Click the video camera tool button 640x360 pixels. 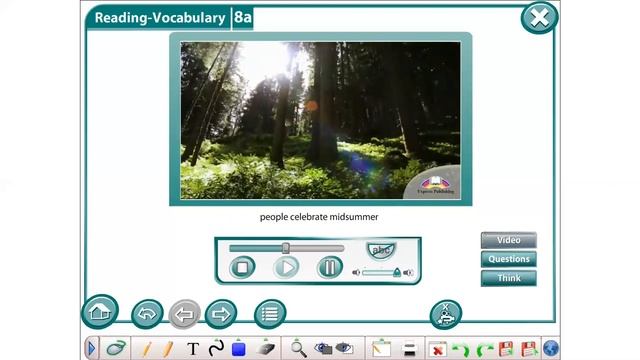(446, 314)
